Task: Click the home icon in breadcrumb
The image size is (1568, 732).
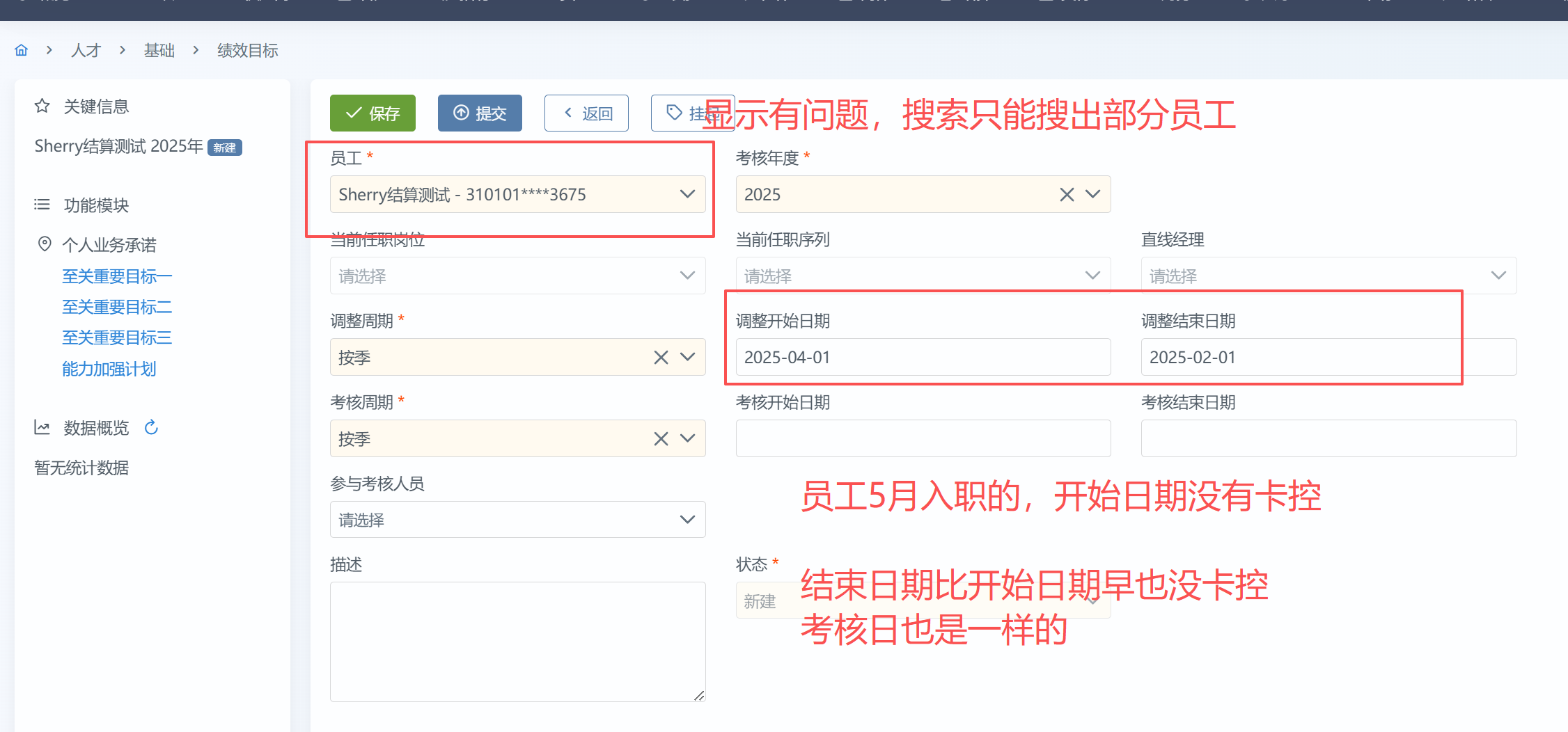Action: [x=22, y=50]
